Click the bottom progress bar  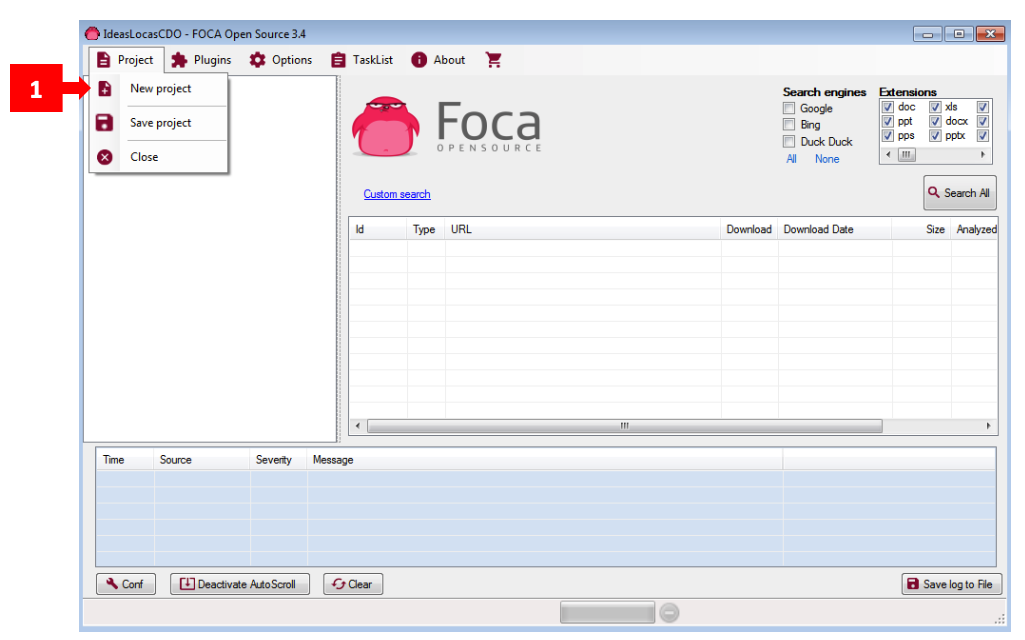pos(607,613)
